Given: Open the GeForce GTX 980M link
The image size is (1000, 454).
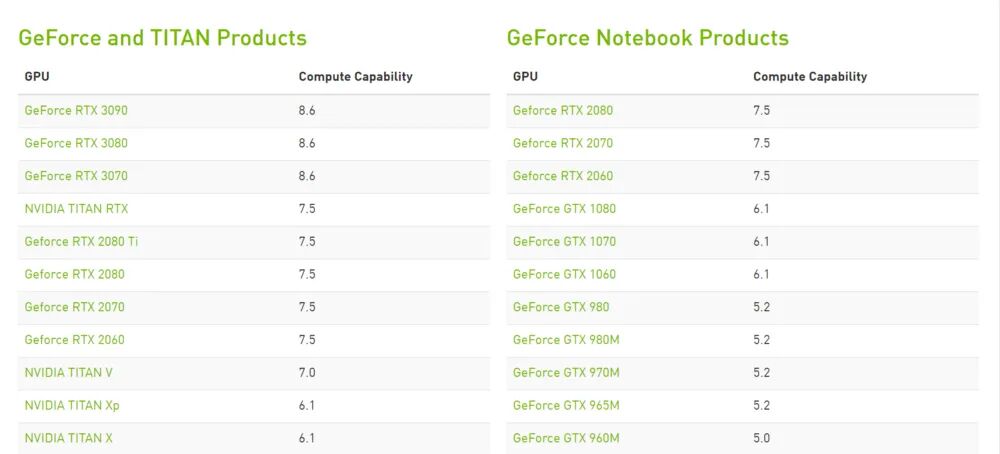Looking at the screenshot, I should (566, 340).
